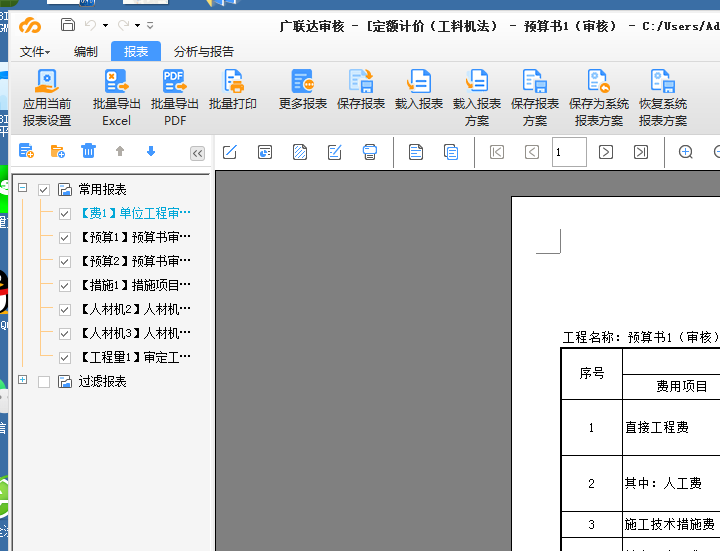Select report 【预算1】预算书审
The width and height of the screenshot is (720, 551).
[x=135, y=237]
